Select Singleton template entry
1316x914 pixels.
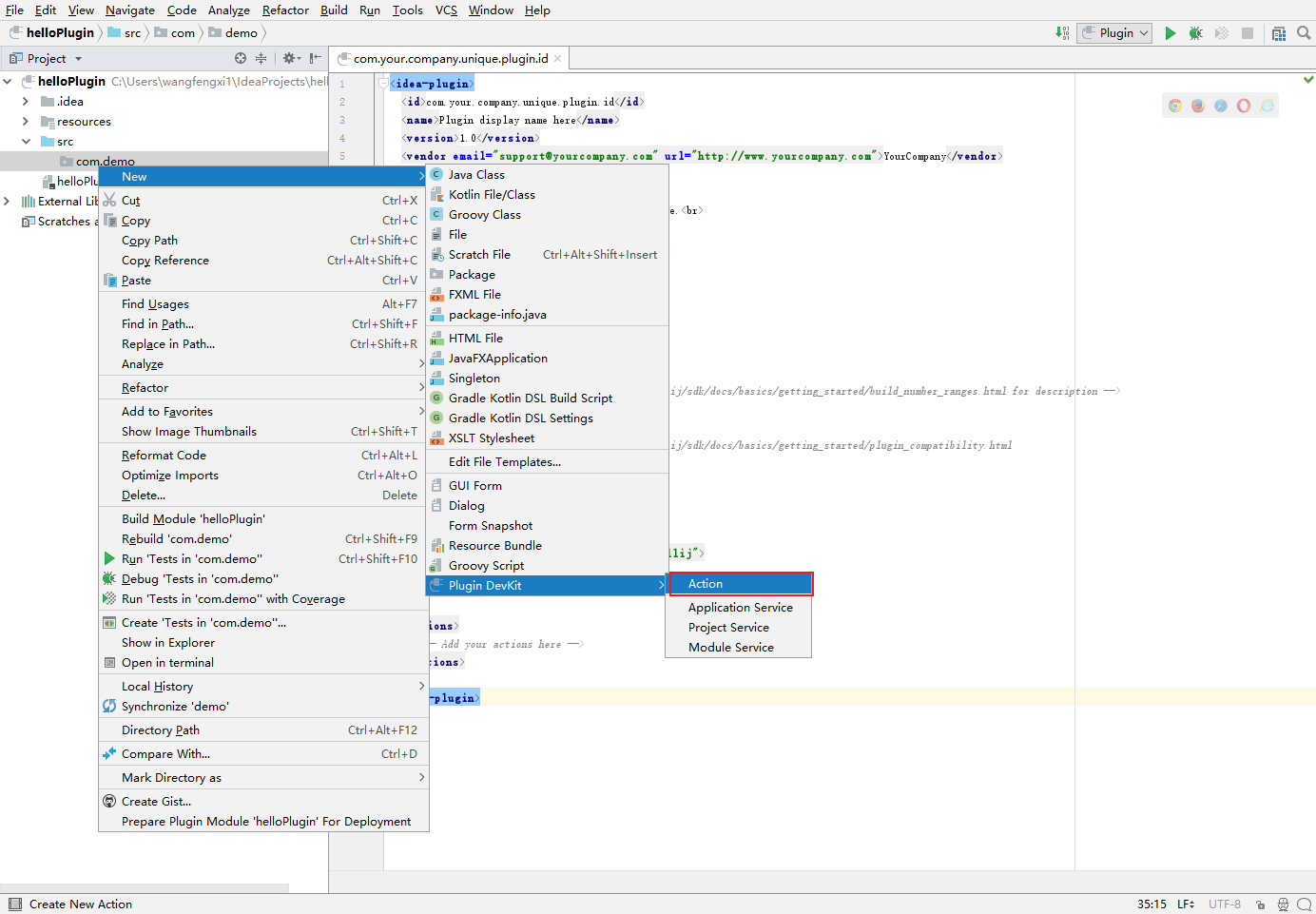pyautogui.click(x=547, y=378)
